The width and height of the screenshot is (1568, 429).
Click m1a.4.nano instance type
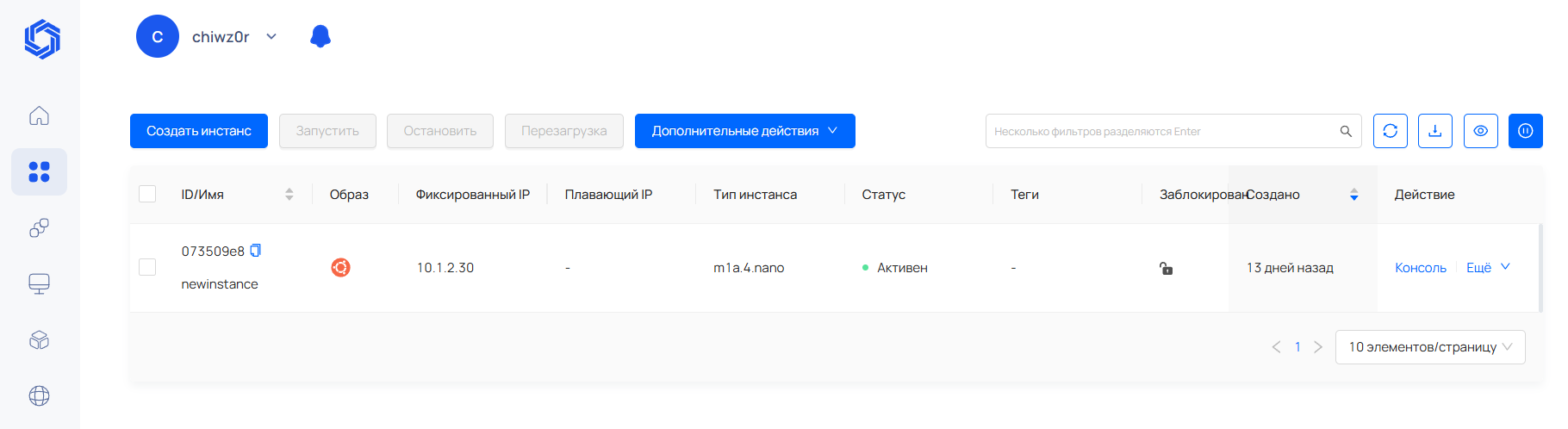pyautogui.click(x=749, y=268)
